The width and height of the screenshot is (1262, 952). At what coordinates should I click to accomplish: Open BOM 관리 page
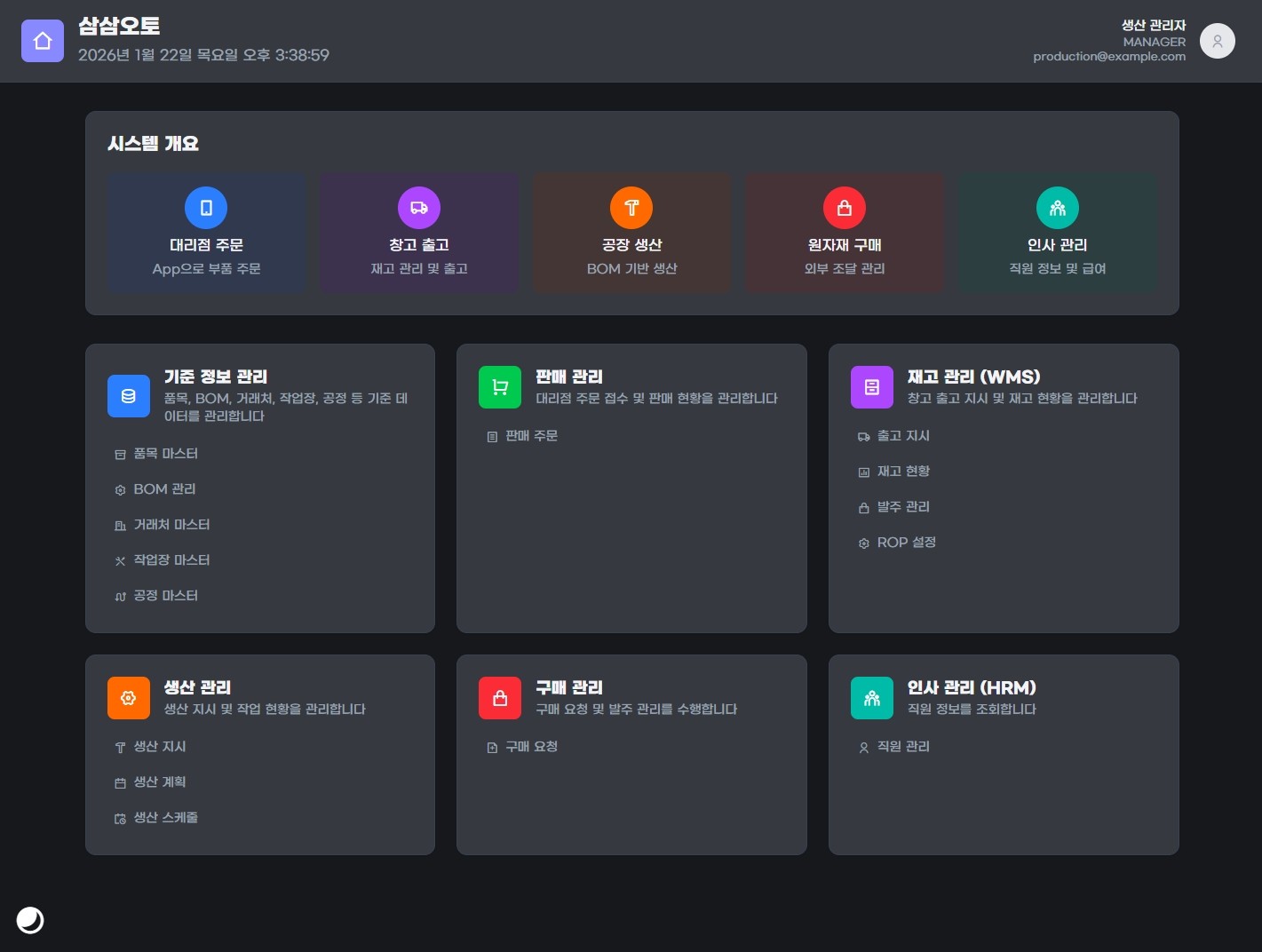(164, 489)
